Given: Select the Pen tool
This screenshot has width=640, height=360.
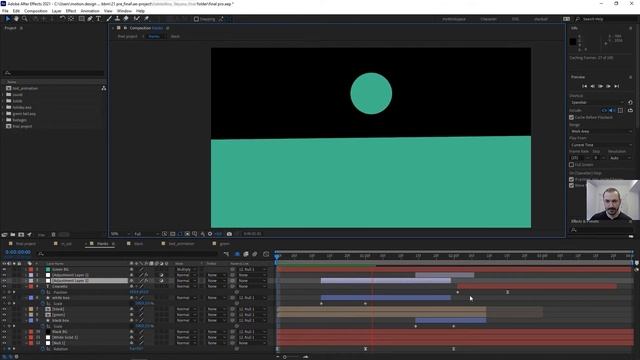Looking at the screenshot, I should [x=90, y=19].
